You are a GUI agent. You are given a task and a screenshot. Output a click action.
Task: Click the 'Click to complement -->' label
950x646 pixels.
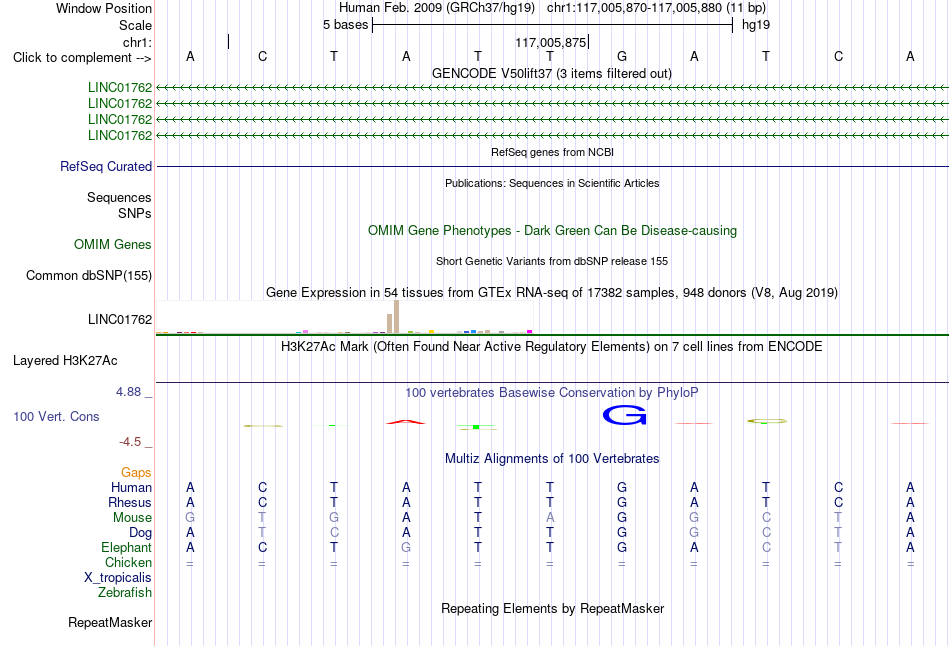(82, 58)
